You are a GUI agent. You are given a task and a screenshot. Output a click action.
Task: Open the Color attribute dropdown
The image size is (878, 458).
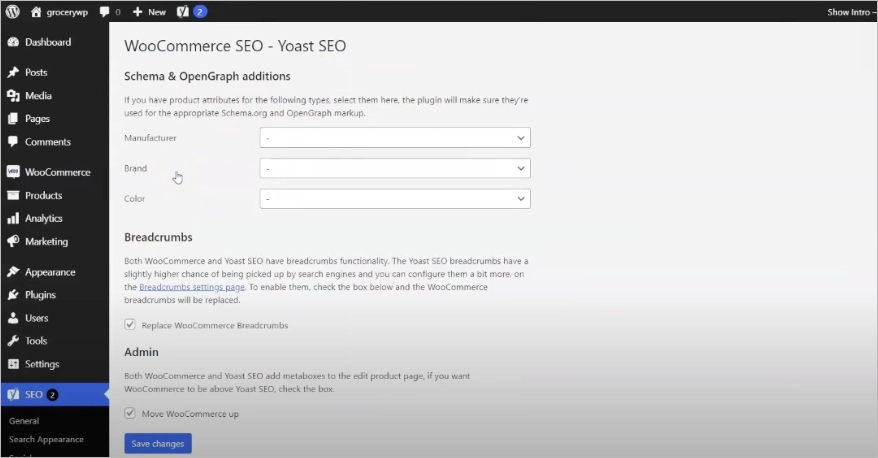[x=395, y=198]
